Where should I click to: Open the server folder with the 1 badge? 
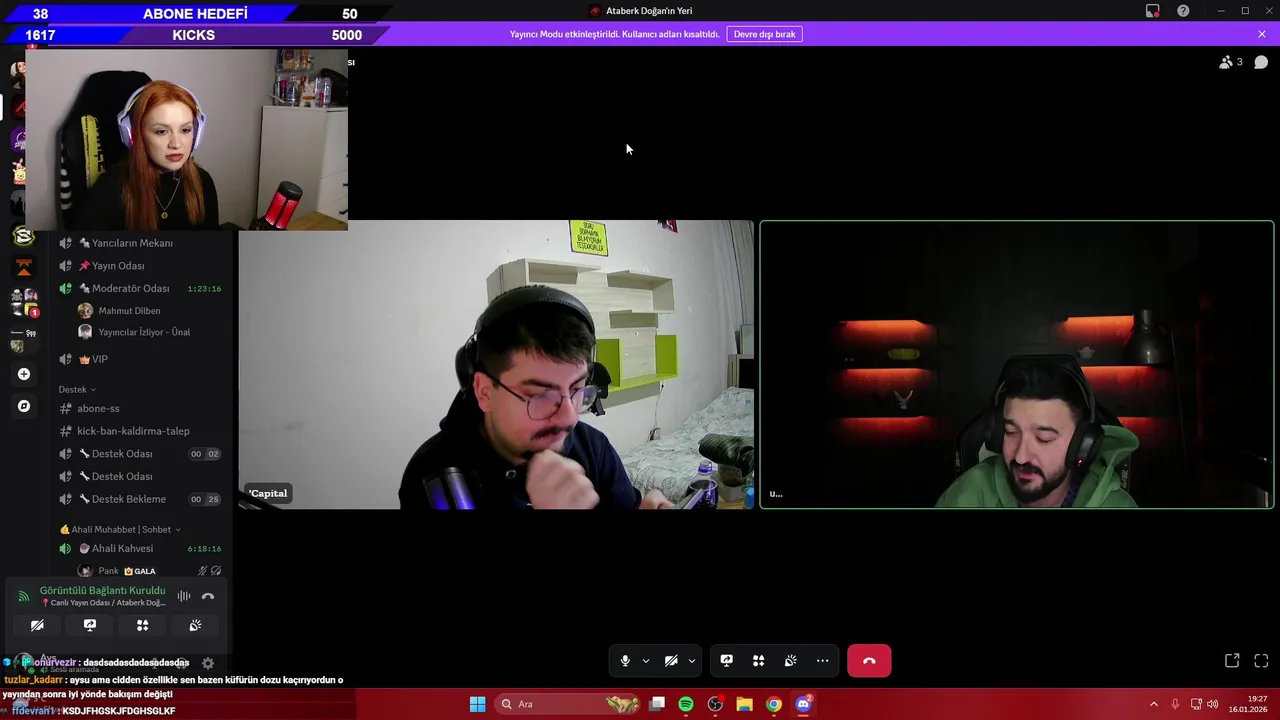24,303
